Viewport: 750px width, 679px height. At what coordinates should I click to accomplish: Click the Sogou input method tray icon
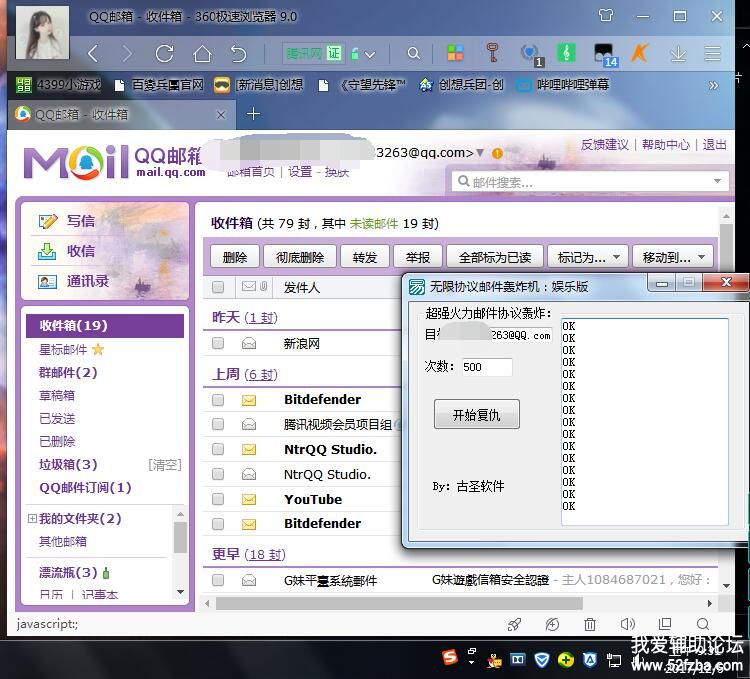(x=450, y=658)
